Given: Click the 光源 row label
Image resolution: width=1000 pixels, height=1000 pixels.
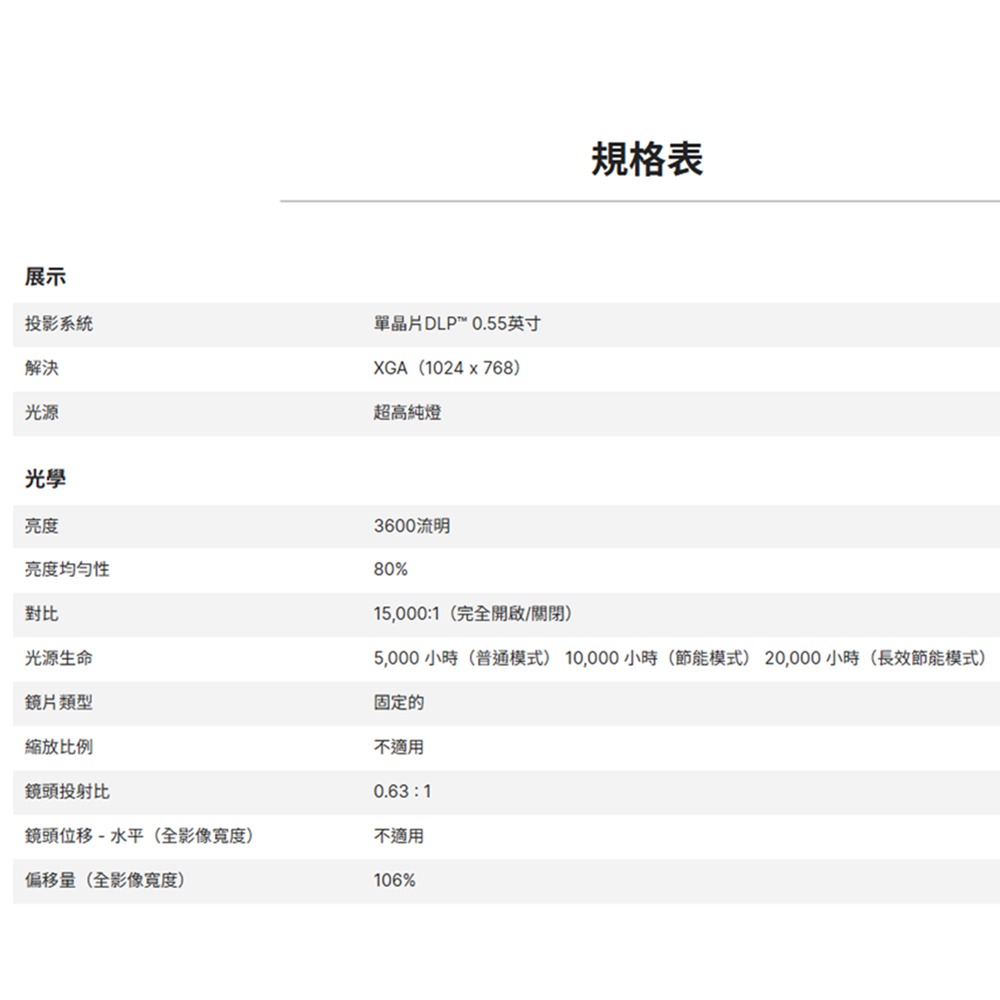Looking at the screenshot, I should click(41, 412).
